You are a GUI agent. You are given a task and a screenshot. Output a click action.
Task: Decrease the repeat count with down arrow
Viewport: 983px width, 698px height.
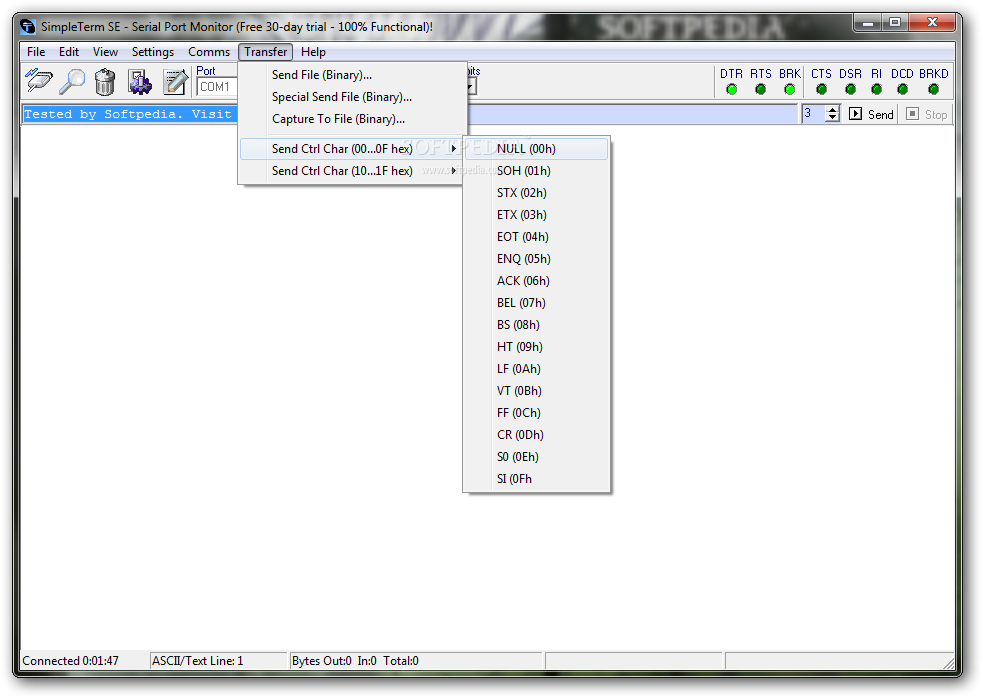tap(832, 118)
